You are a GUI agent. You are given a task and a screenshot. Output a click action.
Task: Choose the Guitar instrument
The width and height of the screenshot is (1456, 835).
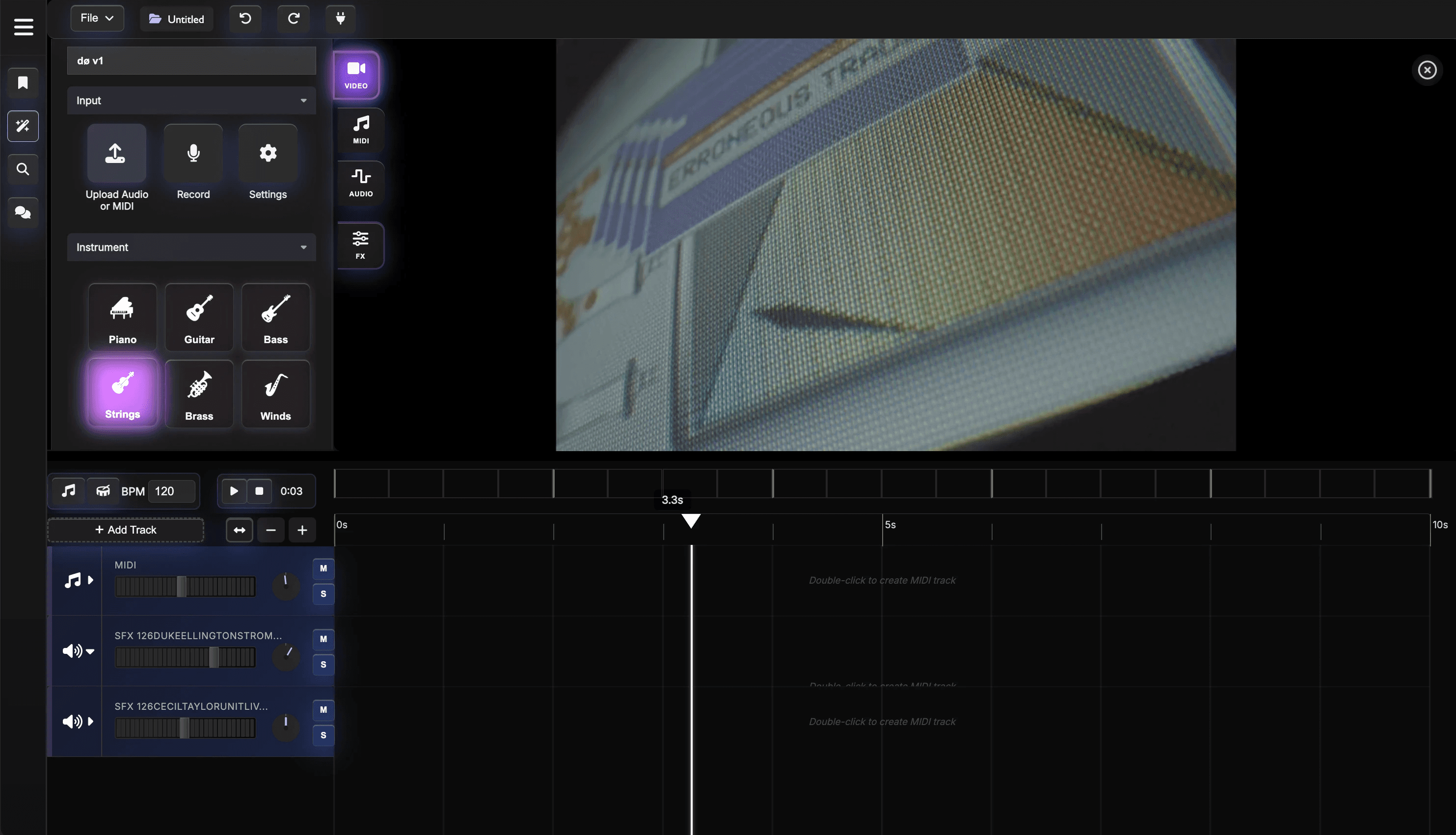pos(199,317)
